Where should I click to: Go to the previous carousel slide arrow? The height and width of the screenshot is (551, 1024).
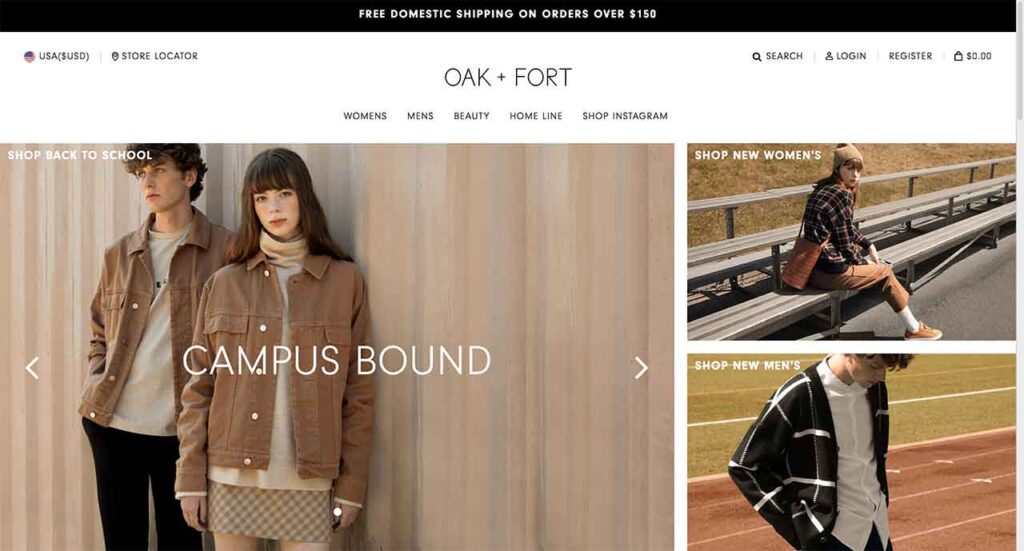tap(32, 368)
